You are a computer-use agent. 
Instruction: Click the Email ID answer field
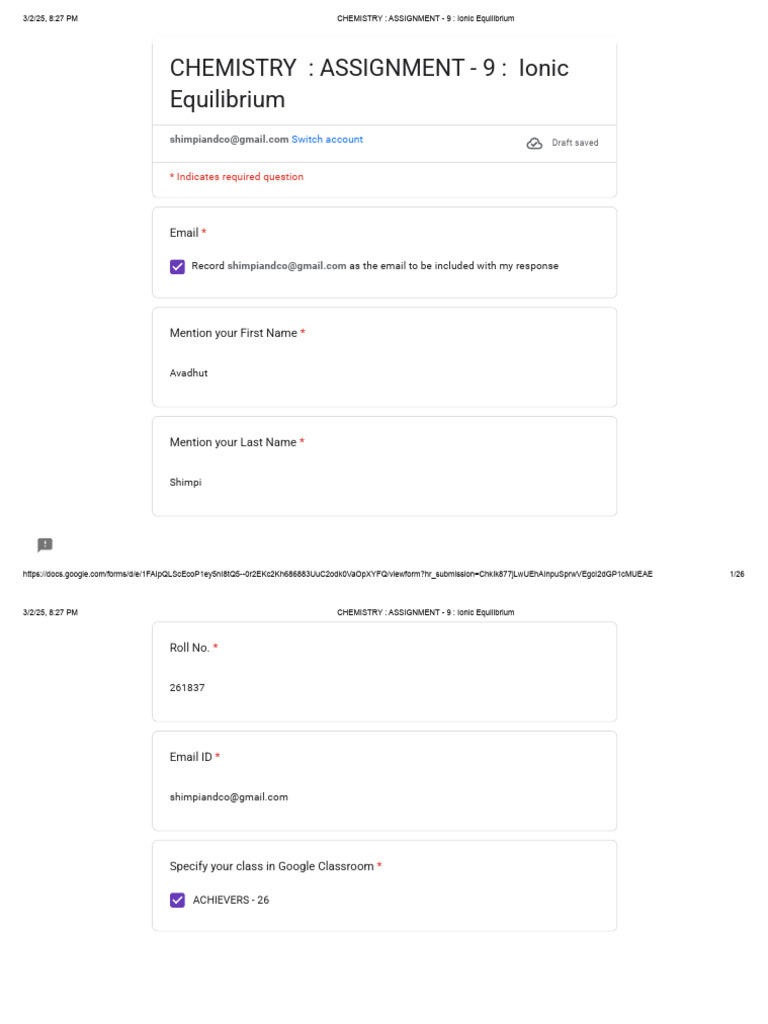[x=229, y=797]
